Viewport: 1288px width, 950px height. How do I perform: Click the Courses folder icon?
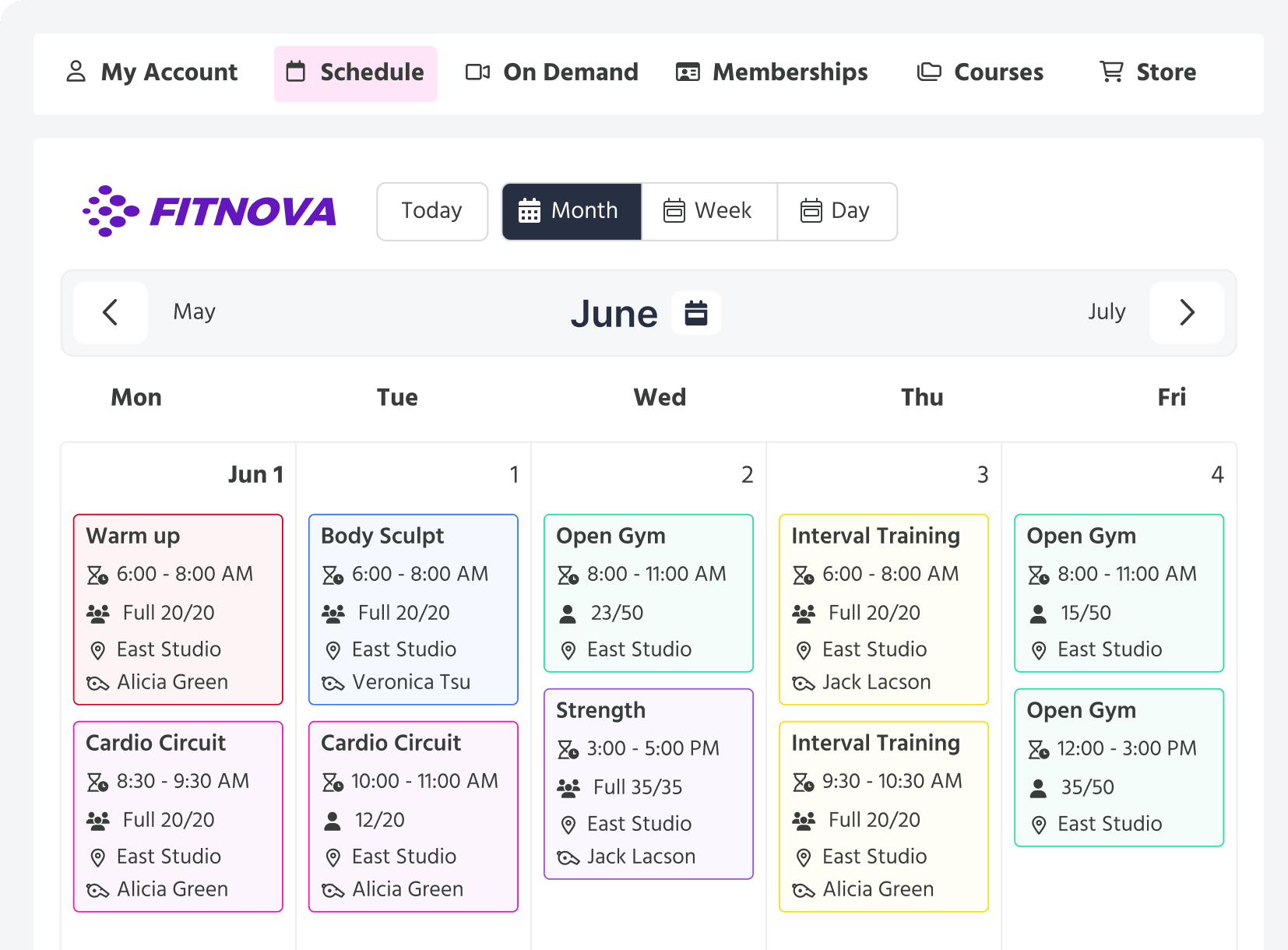(929, 72)
